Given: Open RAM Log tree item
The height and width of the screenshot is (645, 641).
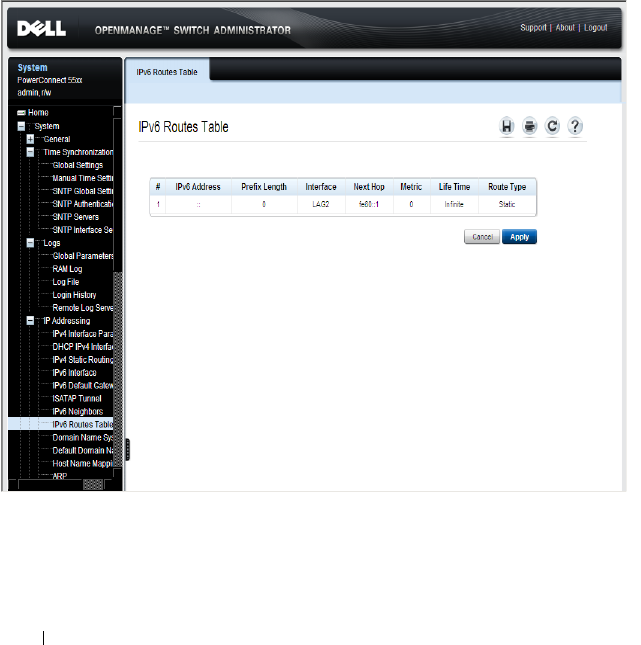Looking at the screenshot, I should (x=67, y=269).
